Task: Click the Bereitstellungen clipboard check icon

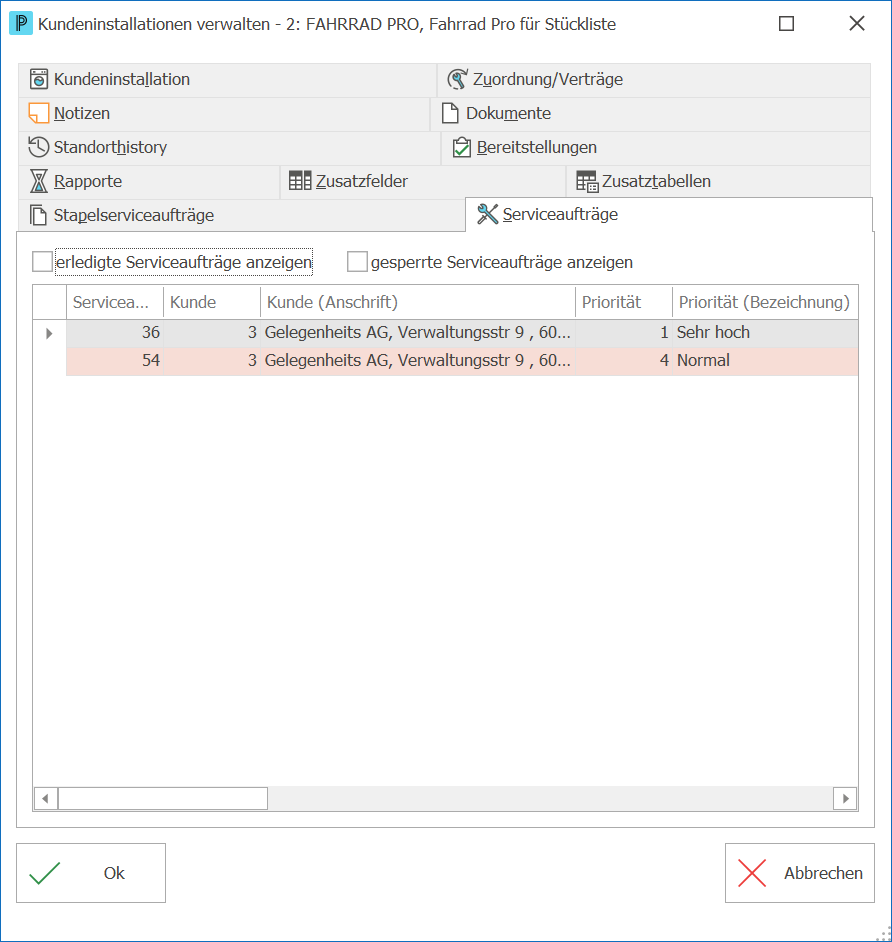Action: click(461, 147)
